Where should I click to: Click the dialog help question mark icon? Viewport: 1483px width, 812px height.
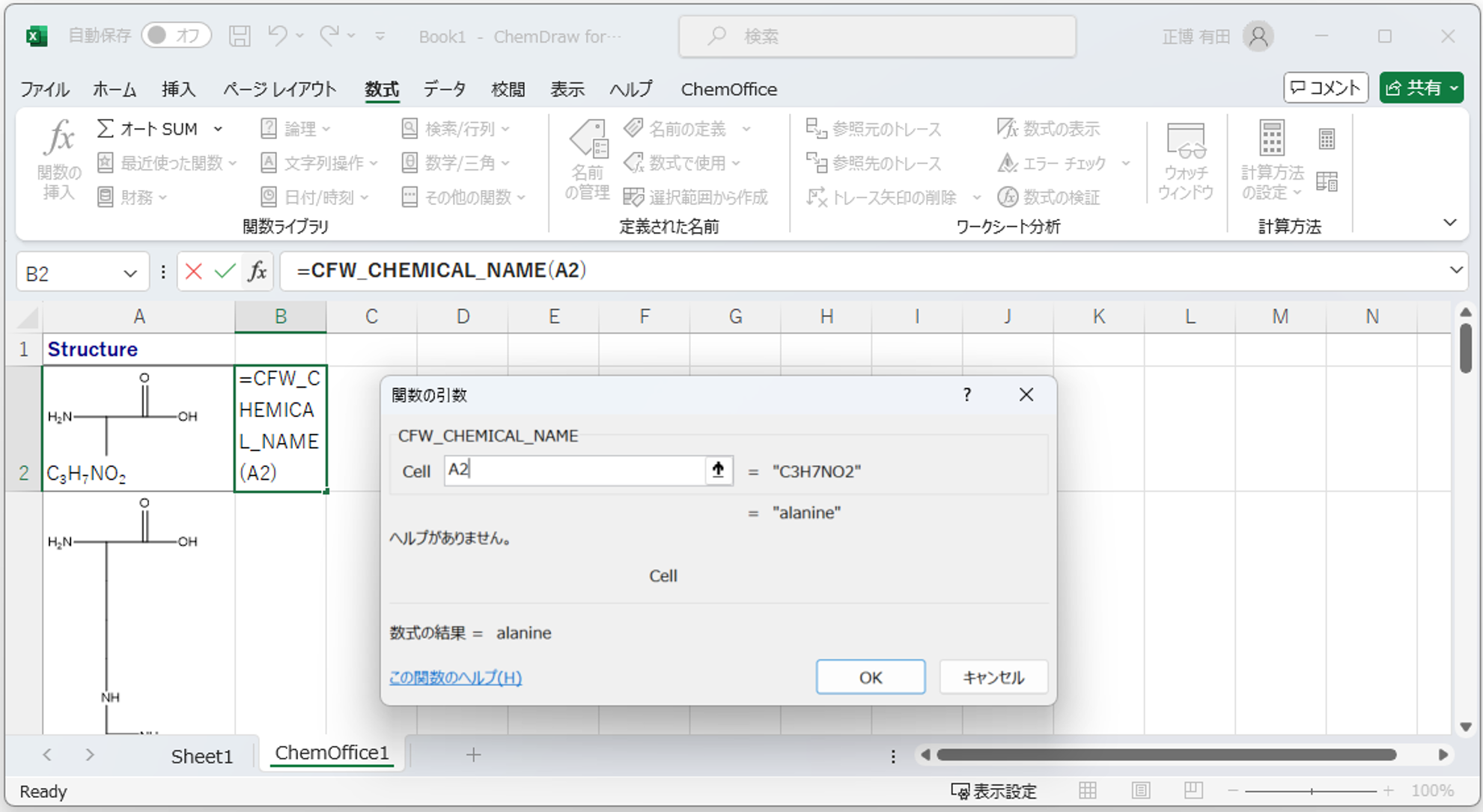(966, 394)
